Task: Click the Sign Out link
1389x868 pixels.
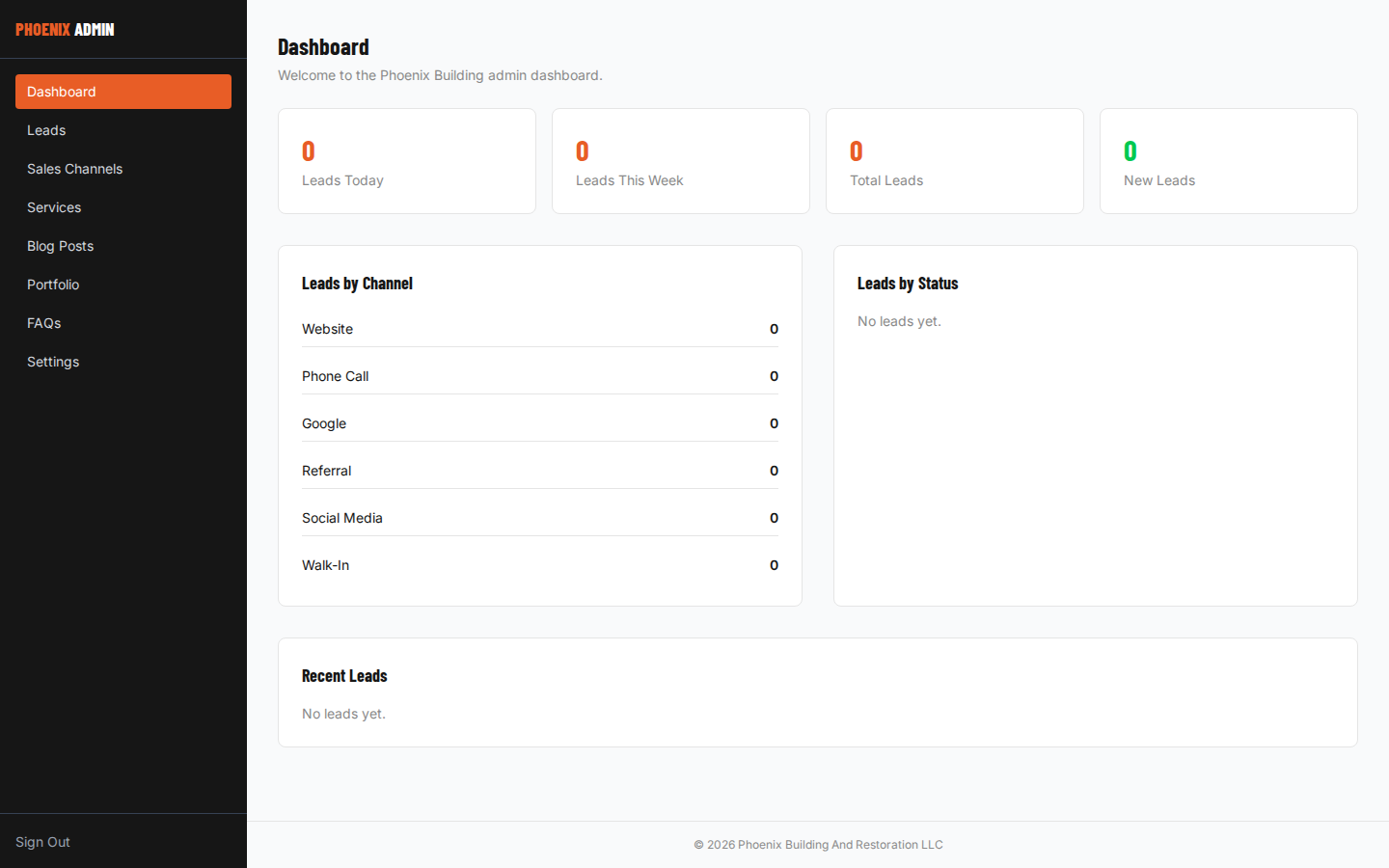Action: point(42,842)
